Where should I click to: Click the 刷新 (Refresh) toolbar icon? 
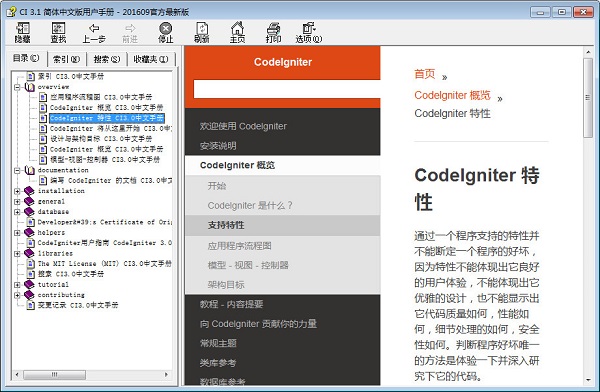pyautogui.click(x=202, y=33)
